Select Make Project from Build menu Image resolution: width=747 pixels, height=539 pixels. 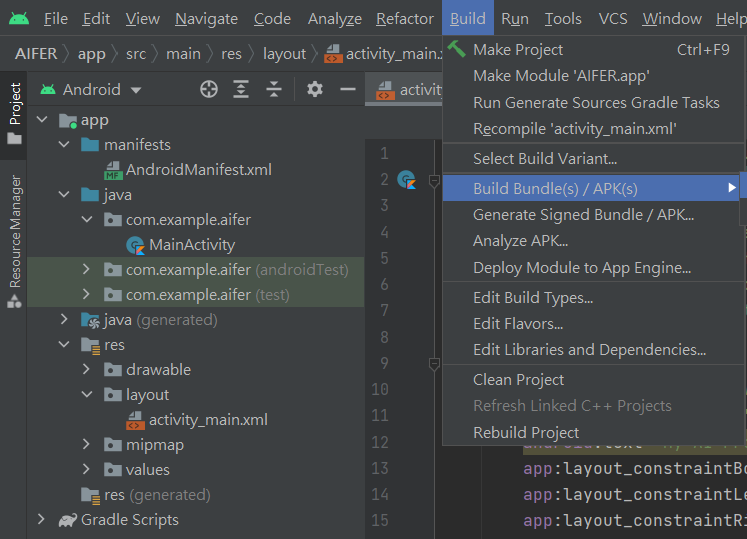pos(593,50)
